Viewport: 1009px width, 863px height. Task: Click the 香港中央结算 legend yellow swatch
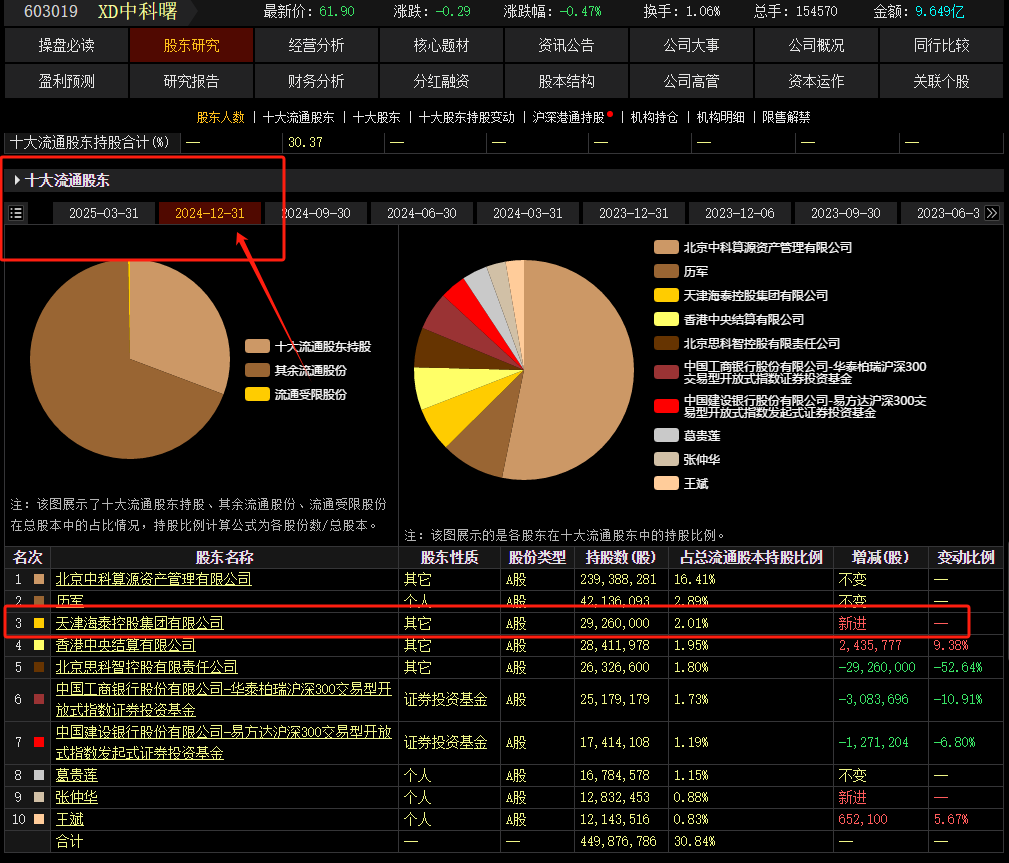[666, 319]
